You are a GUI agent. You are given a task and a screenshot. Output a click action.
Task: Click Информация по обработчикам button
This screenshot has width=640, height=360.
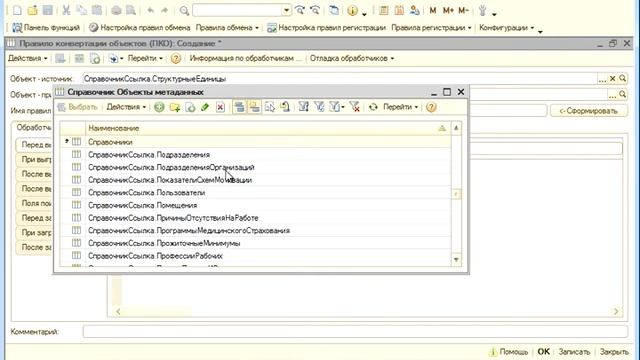point(245,58)
